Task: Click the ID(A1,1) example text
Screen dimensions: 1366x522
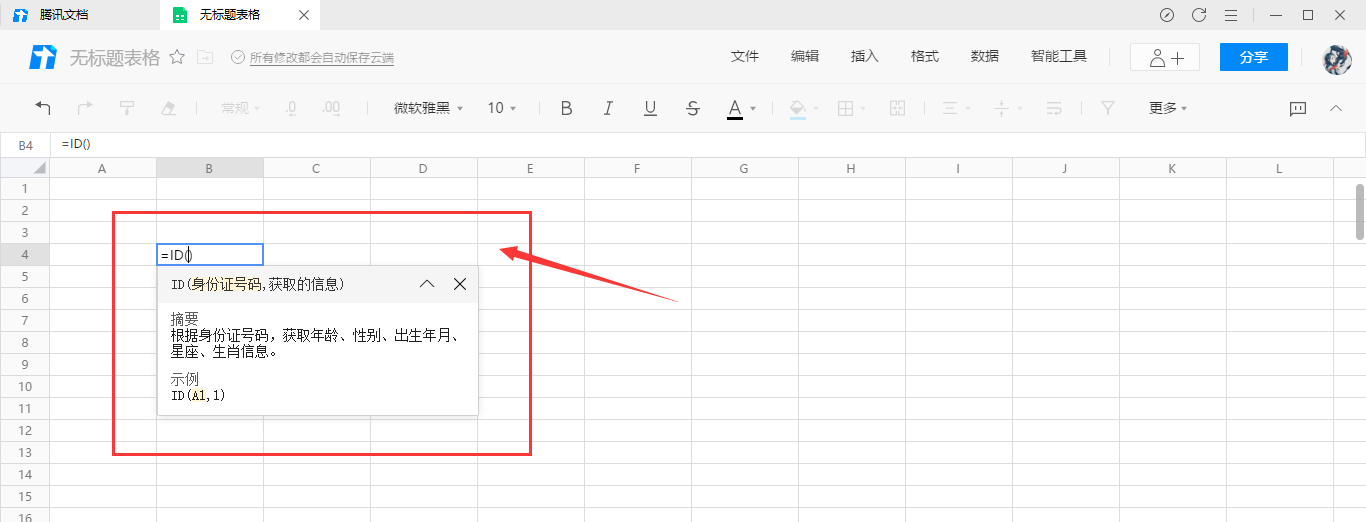Action: (x=198, y=396)
